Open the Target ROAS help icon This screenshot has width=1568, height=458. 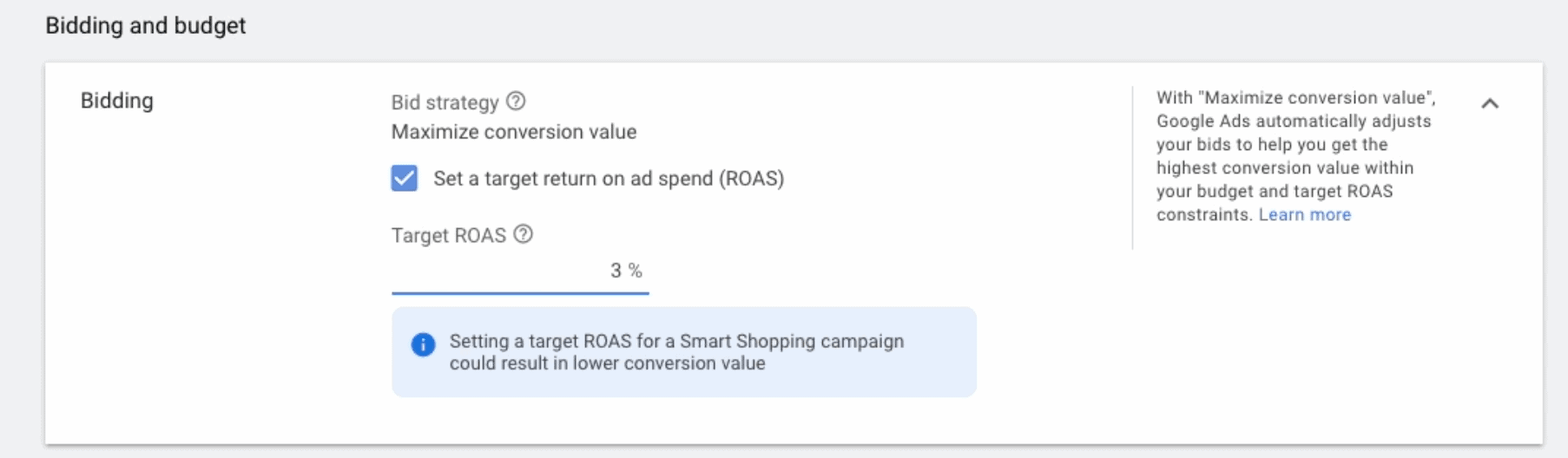click(x=523, y=234)
